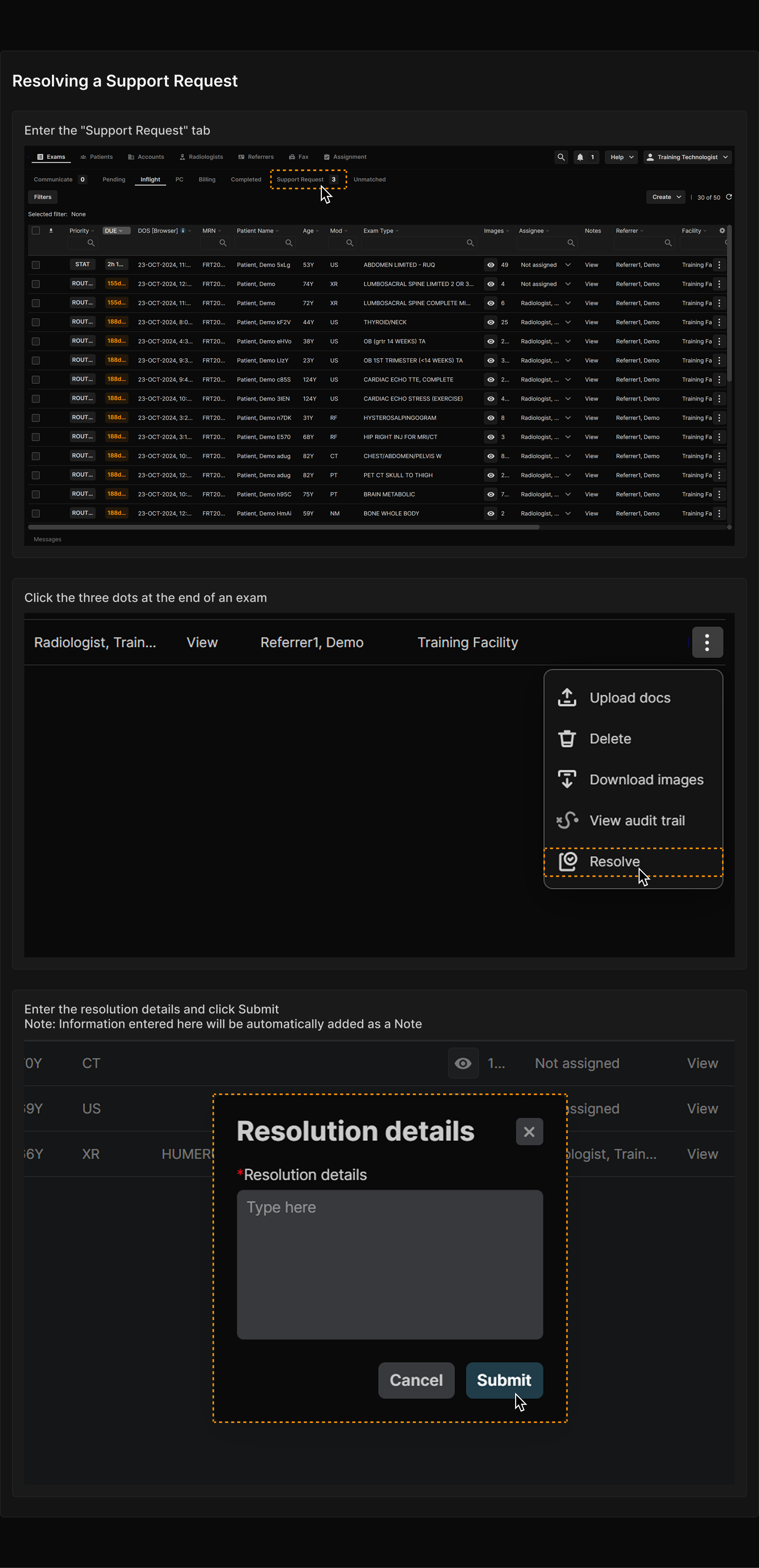
Task: Click the Patient Name column search magnifier
Action: point(288,243)
